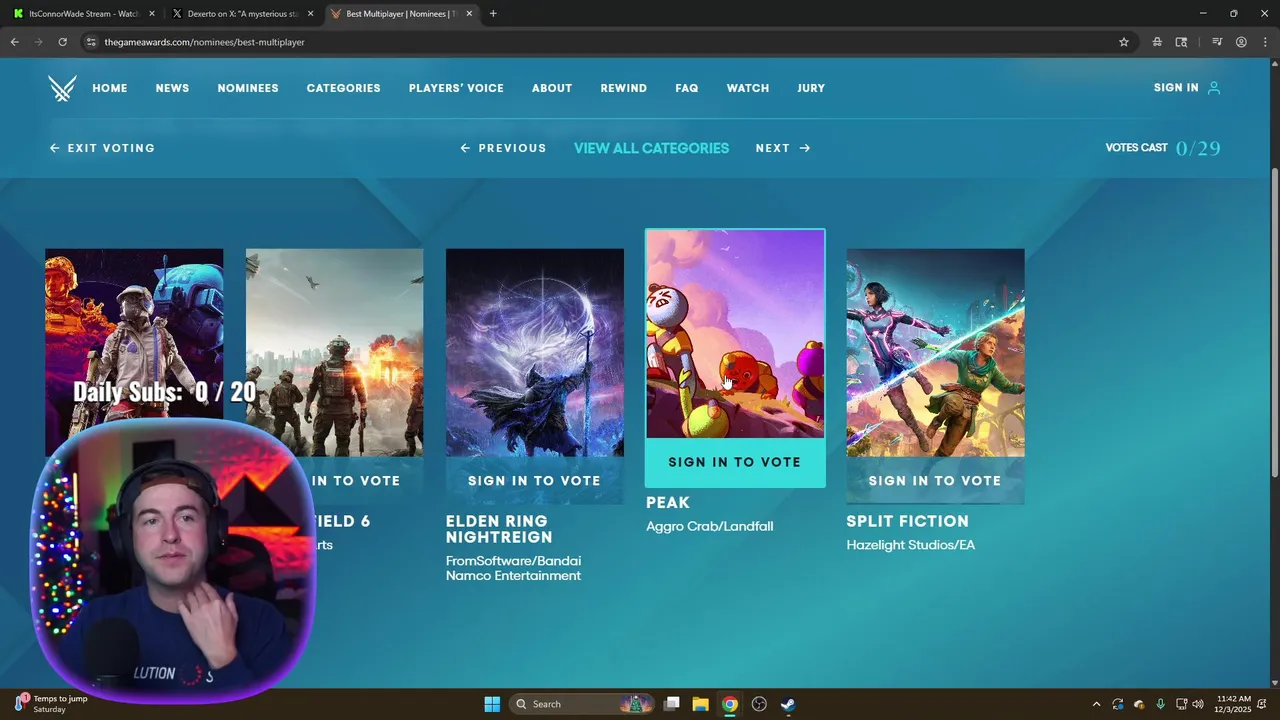The height and width of the screenshot is (720, 1280).
Task: Click the Hazelight Studios/EA text
Action: (x=911, y=545)
